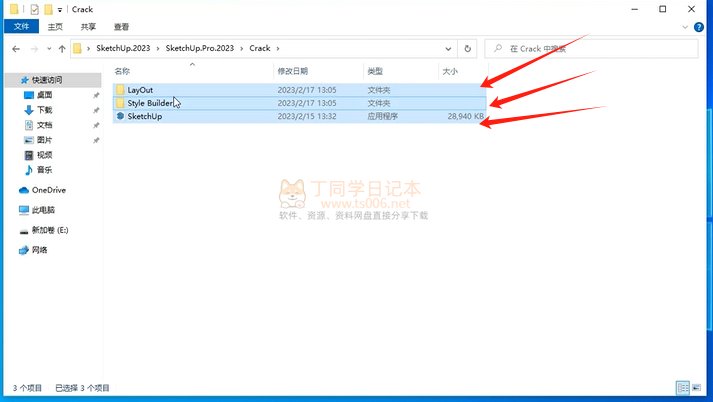Click the LayOut folder icon
This screenshot has width=713, height=402.
point(120,90)
